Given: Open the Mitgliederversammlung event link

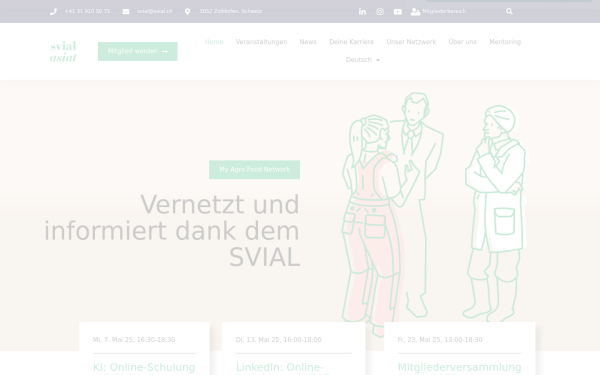Looking at the screenshot, I should (460, 368).
